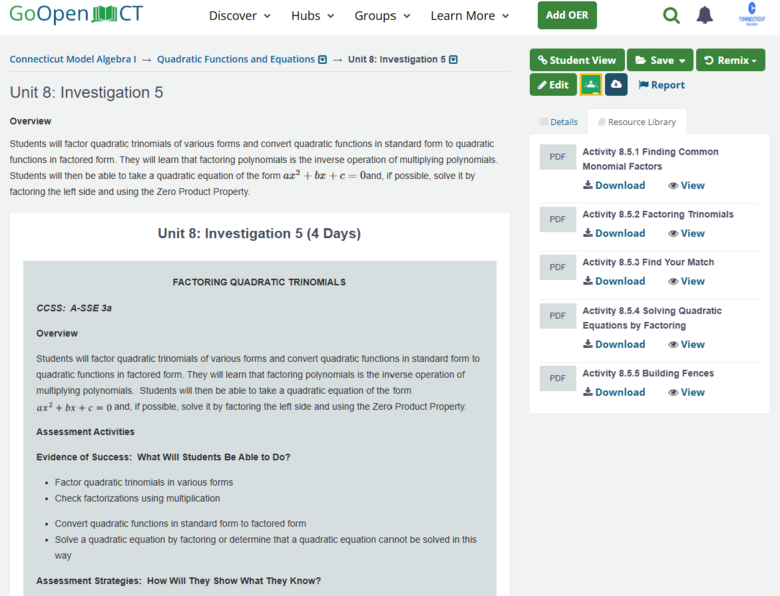Download Activity 8.5.2 Factoring Trinomials
Image resolution: width=780 pixels, height=596 pixels.
[x=614, y=233]
